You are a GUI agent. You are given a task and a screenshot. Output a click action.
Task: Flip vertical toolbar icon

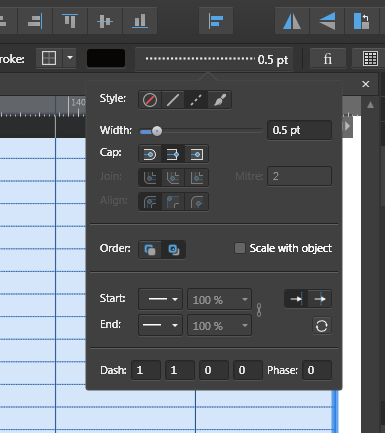pyautogui.click(x=327, y=21)
